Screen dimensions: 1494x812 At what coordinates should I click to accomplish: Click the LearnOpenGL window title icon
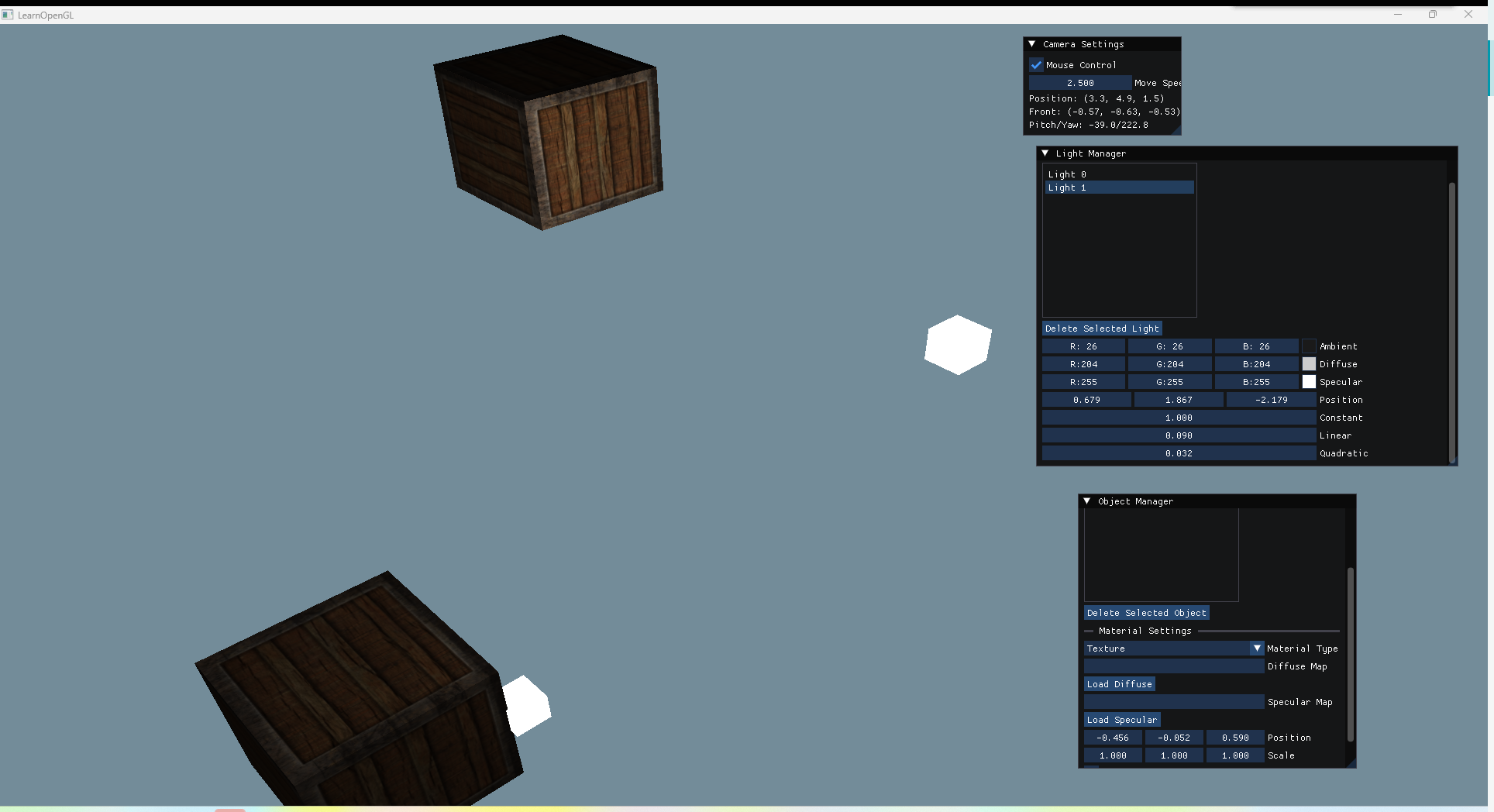click(x=8, y=15)
